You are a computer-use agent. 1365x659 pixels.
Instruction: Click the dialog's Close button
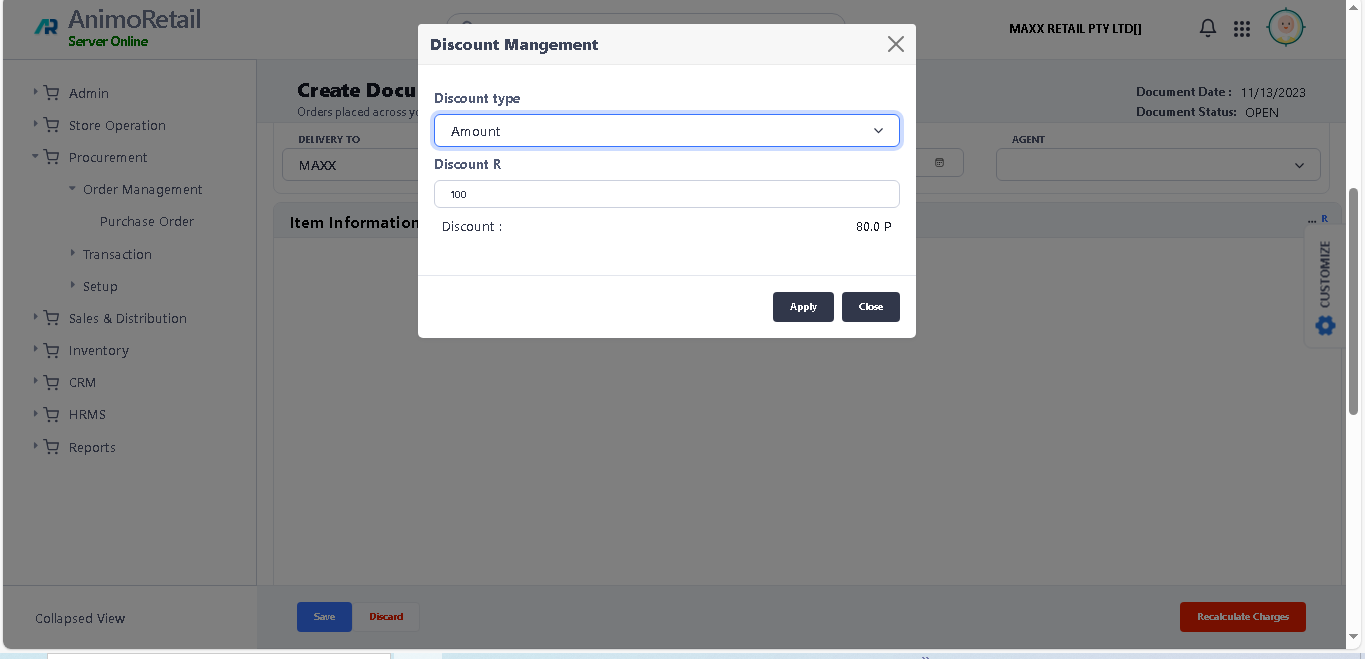pos(871,307)
